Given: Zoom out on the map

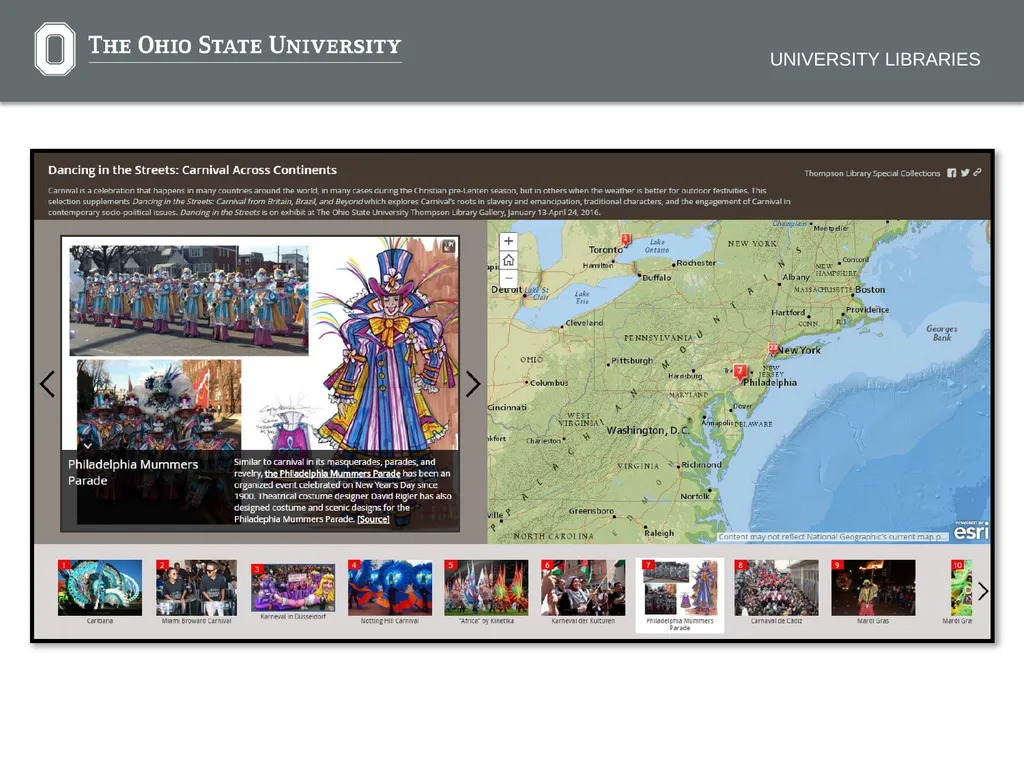Looking at the screenshot, I should pos(508,278).
